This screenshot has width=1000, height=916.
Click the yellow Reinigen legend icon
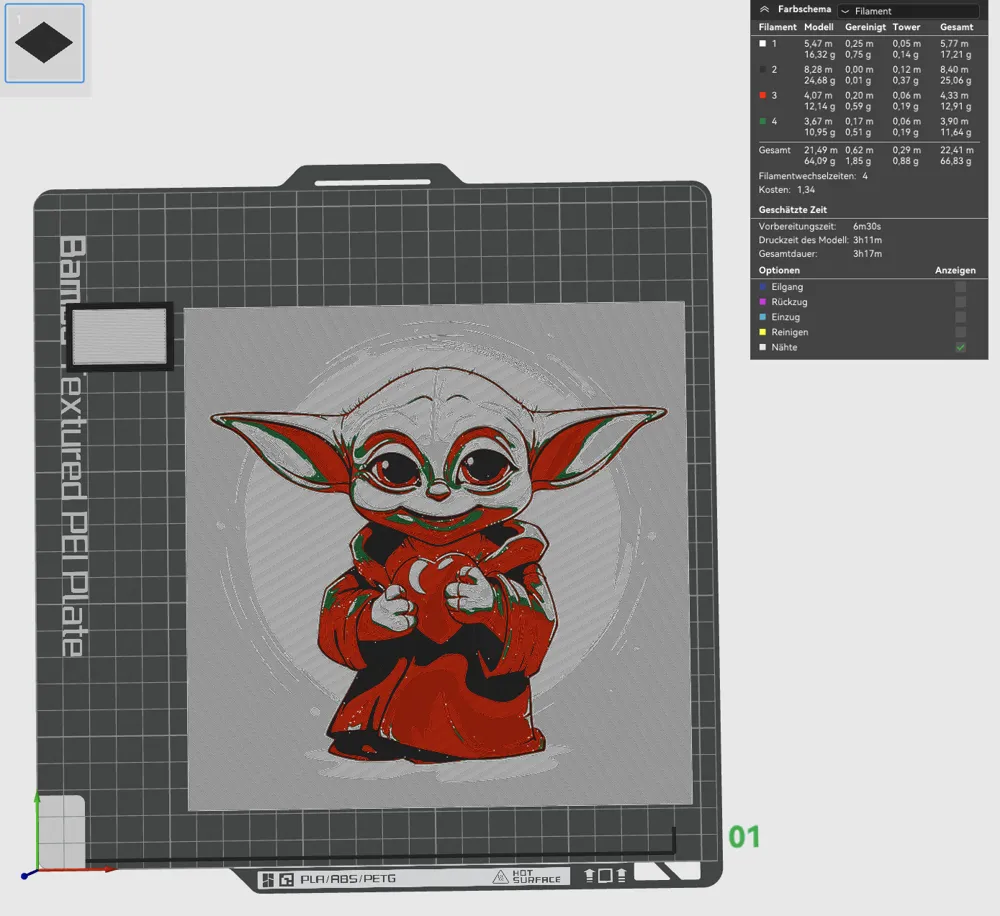coord(762,332)
